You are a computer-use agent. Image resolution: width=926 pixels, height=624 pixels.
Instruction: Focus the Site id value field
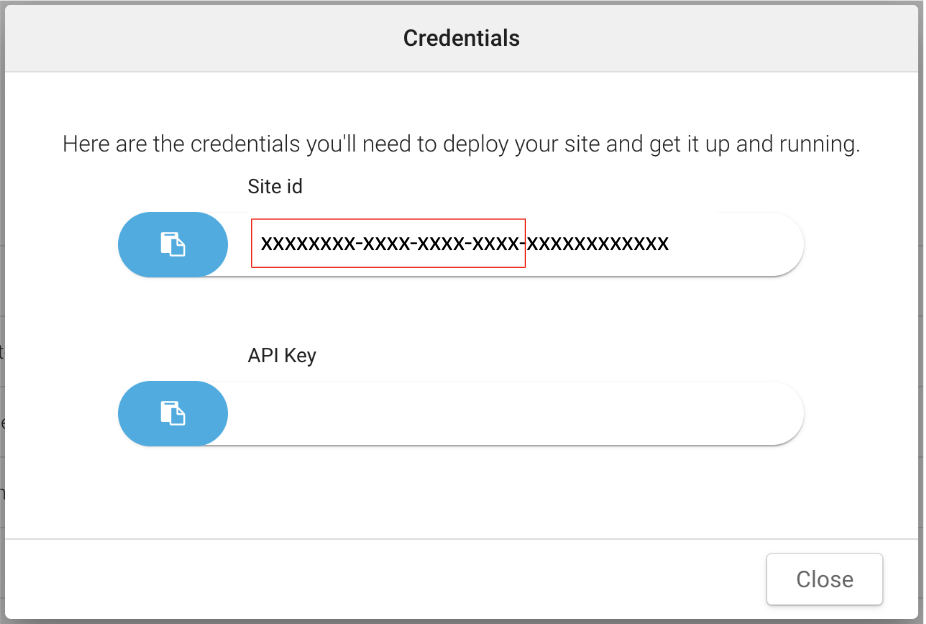pyautogui.click(x=465, y=244)
